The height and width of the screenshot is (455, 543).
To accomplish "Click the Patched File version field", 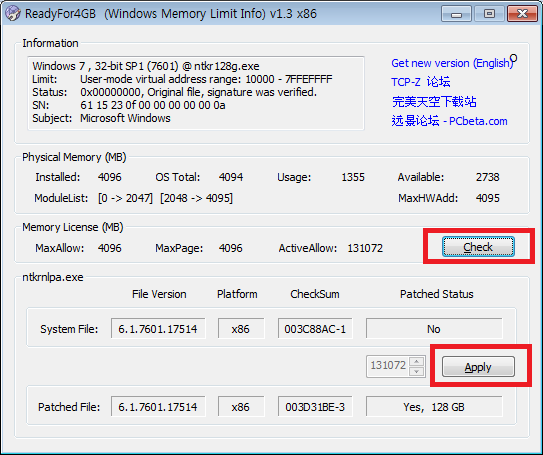I will [x=158, y=407].
